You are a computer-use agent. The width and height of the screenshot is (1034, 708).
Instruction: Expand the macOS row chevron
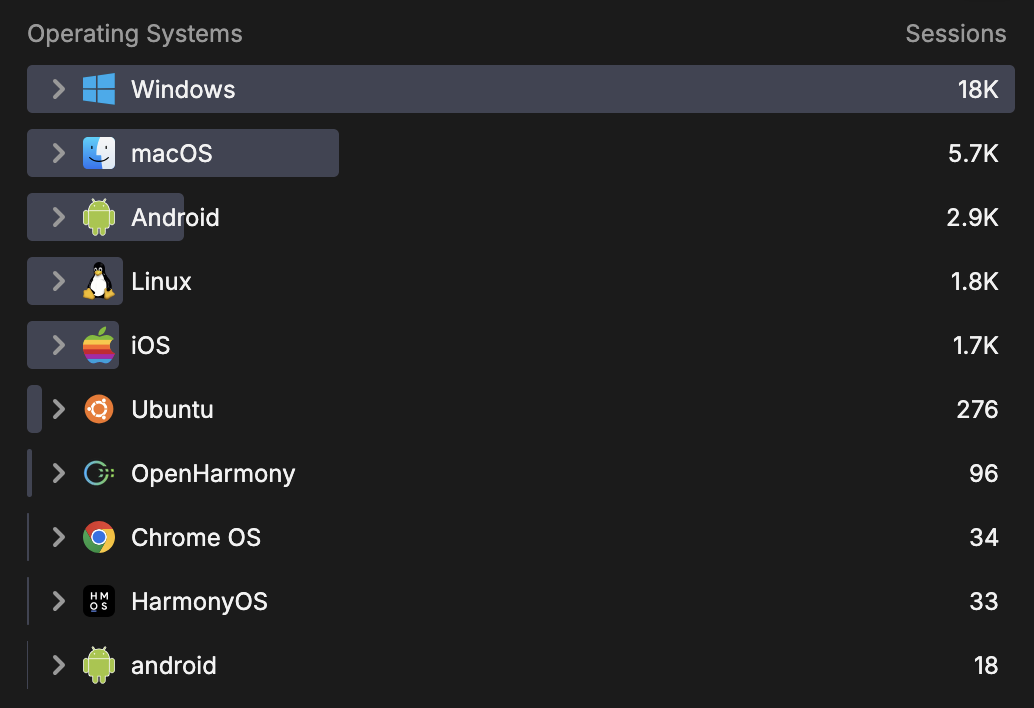coord(58,153)
